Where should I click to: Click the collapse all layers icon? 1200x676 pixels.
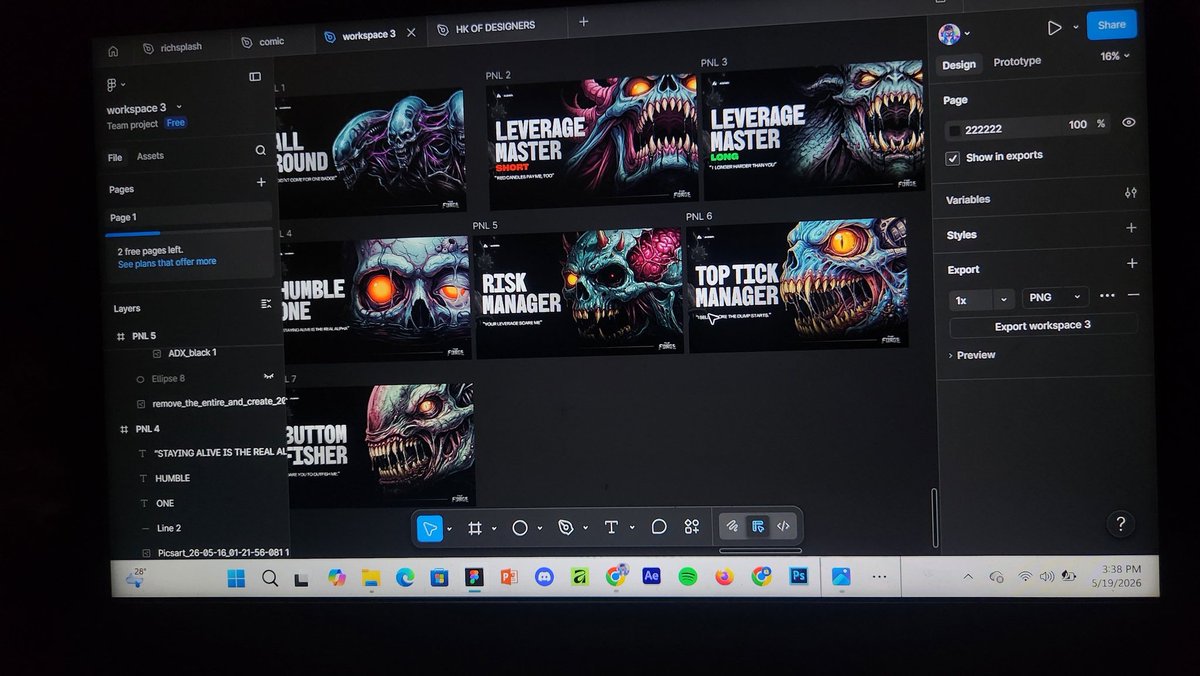coord(266,304)
